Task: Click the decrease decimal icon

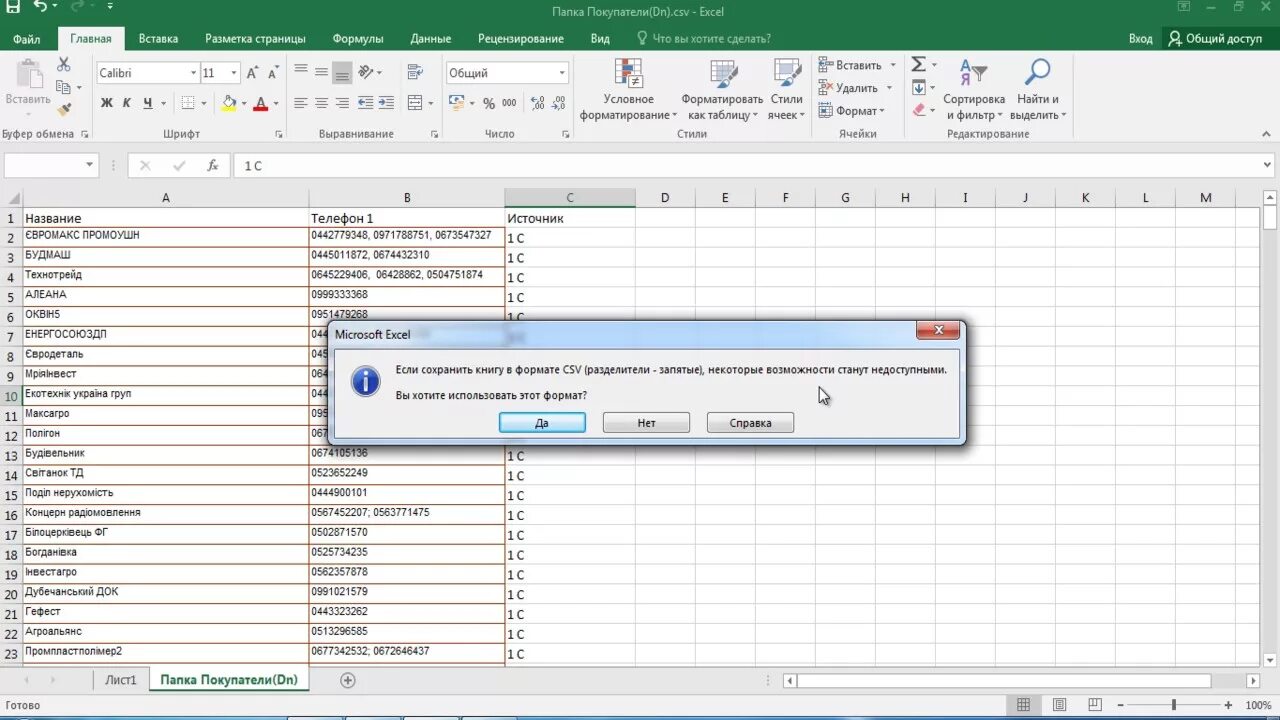Action: 558,103
